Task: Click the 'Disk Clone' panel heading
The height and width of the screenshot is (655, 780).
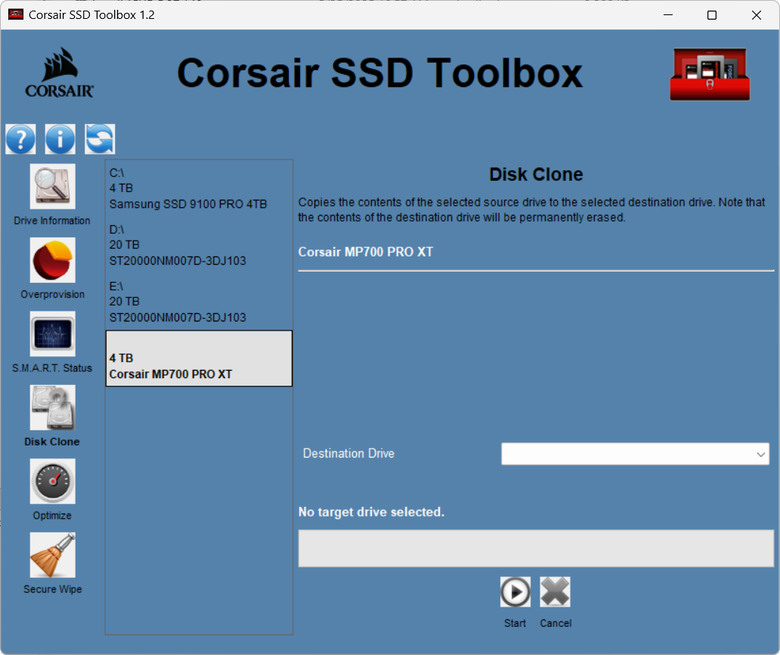Action: tap(536, 174)
